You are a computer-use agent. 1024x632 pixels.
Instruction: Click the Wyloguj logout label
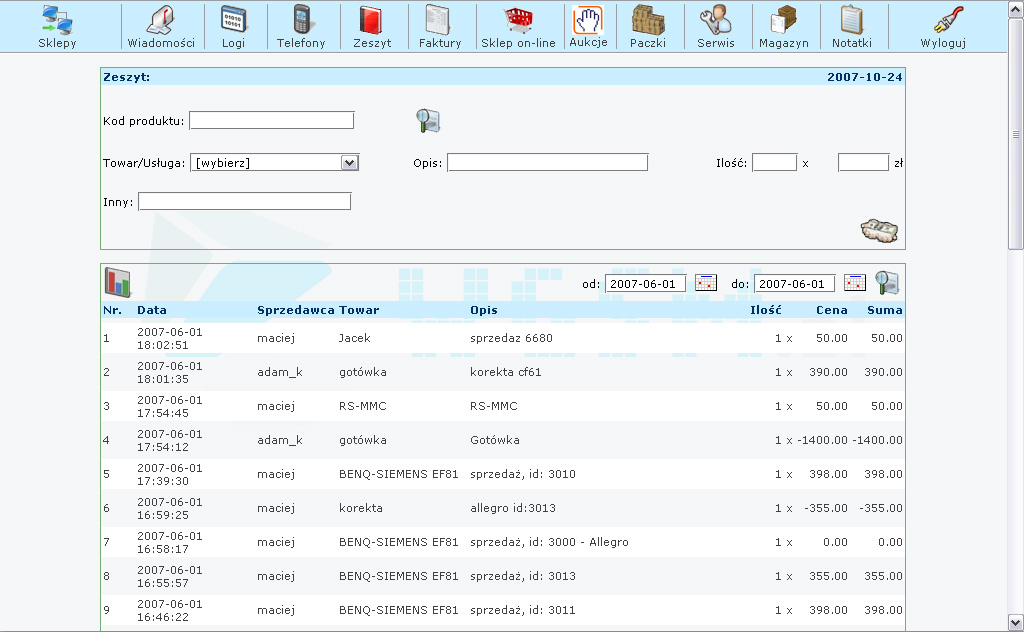943,43
